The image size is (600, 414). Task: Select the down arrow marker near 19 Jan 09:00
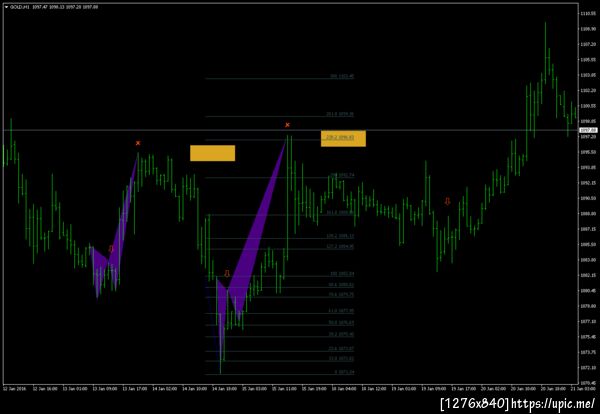tap(447, 201)
